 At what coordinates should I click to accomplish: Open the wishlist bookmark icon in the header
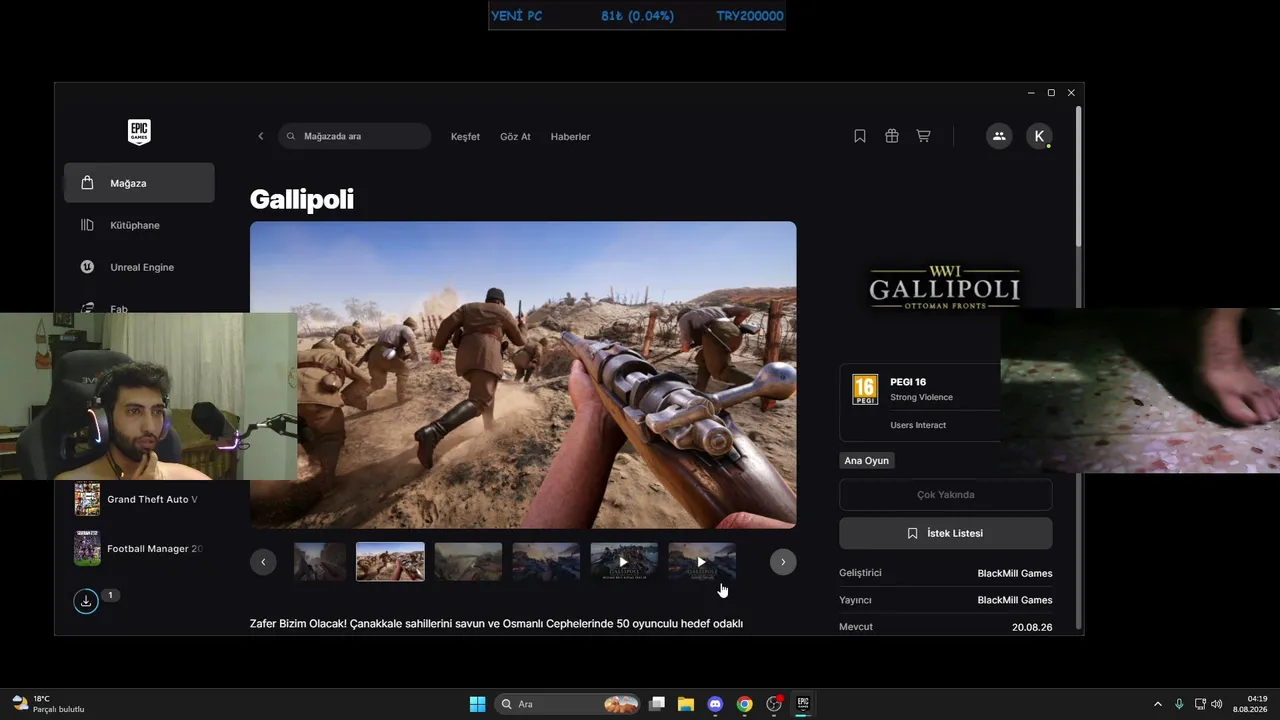pos(860,136)
